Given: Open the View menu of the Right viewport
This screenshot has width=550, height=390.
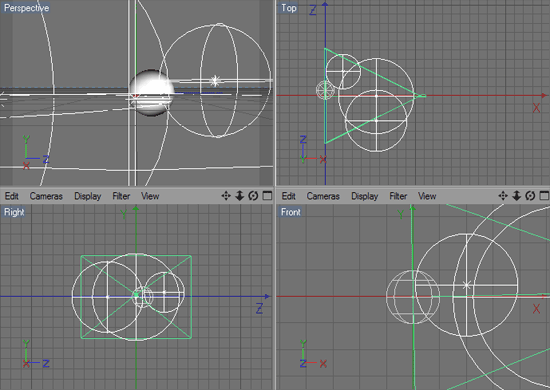Looking at the screenshot, I should coord(150,196).
